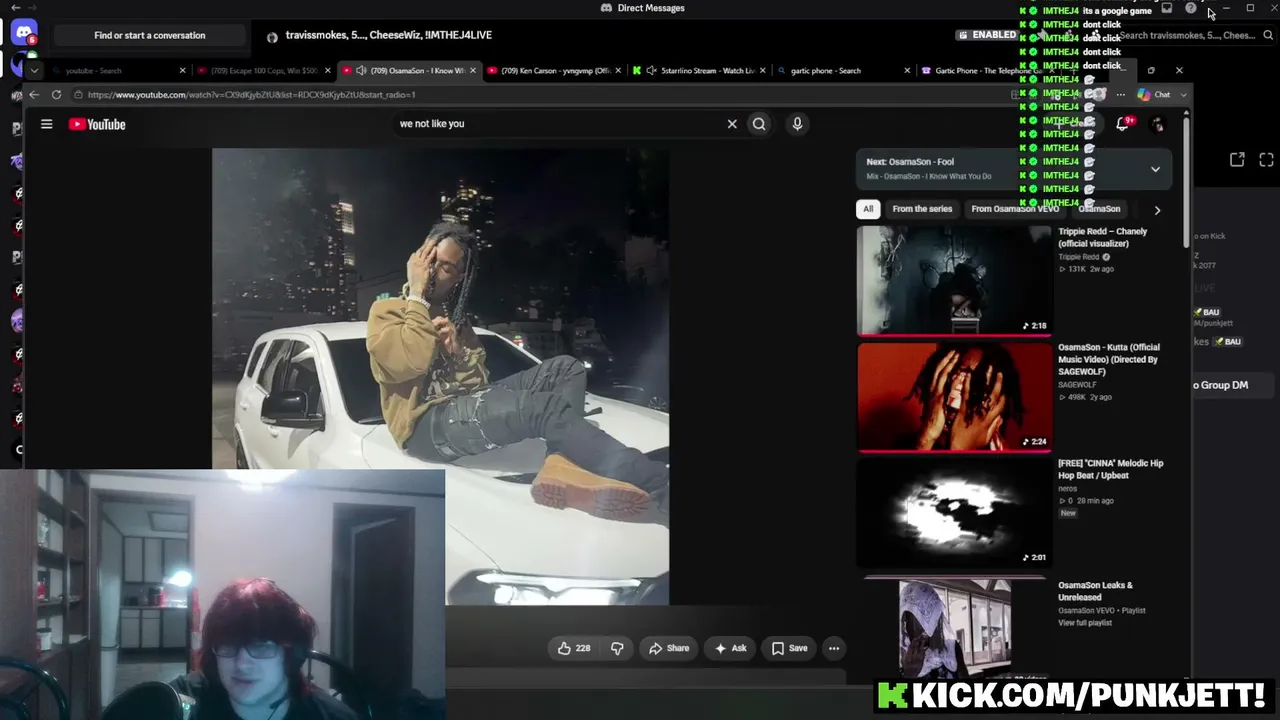Select the 'From OsamaSon VEVO' chip
The image size is (1280, 720).
(1015, 209)
